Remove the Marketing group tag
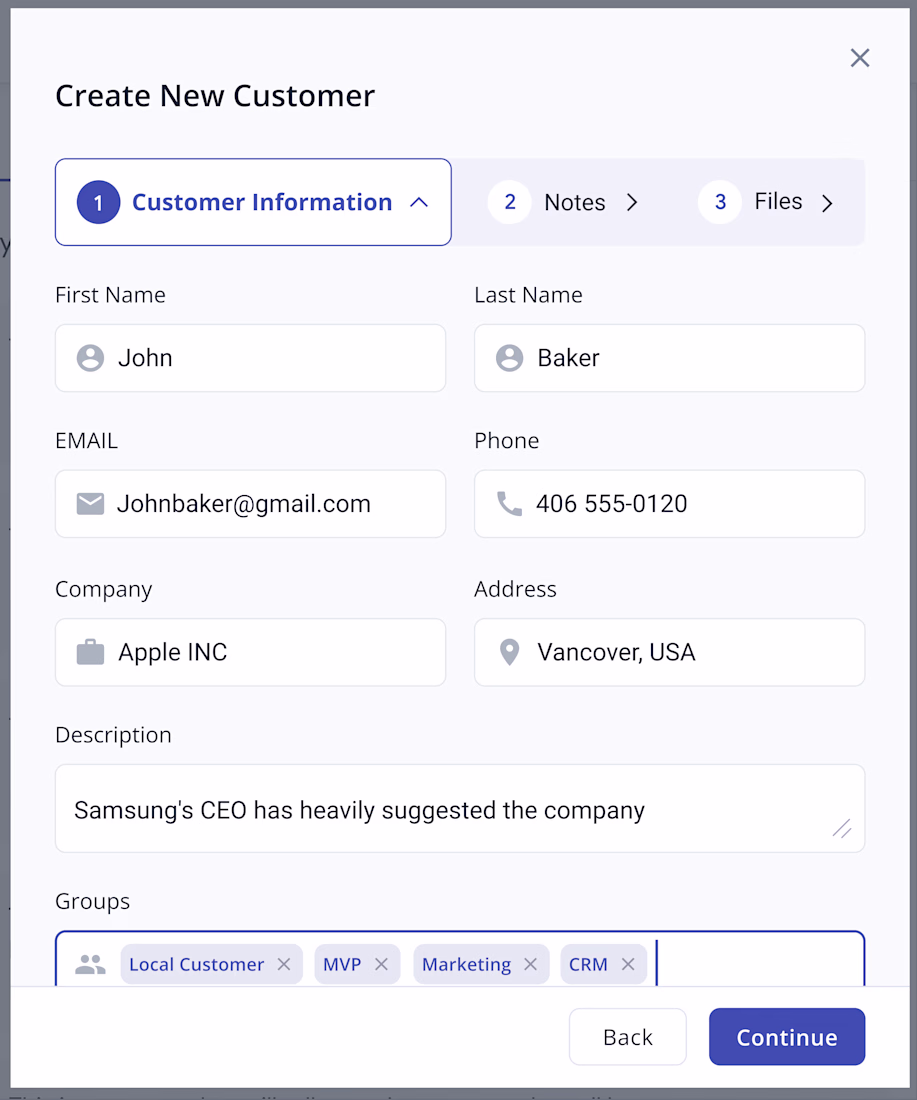The width and height of the screenshot is (917, 1100). 530,965
